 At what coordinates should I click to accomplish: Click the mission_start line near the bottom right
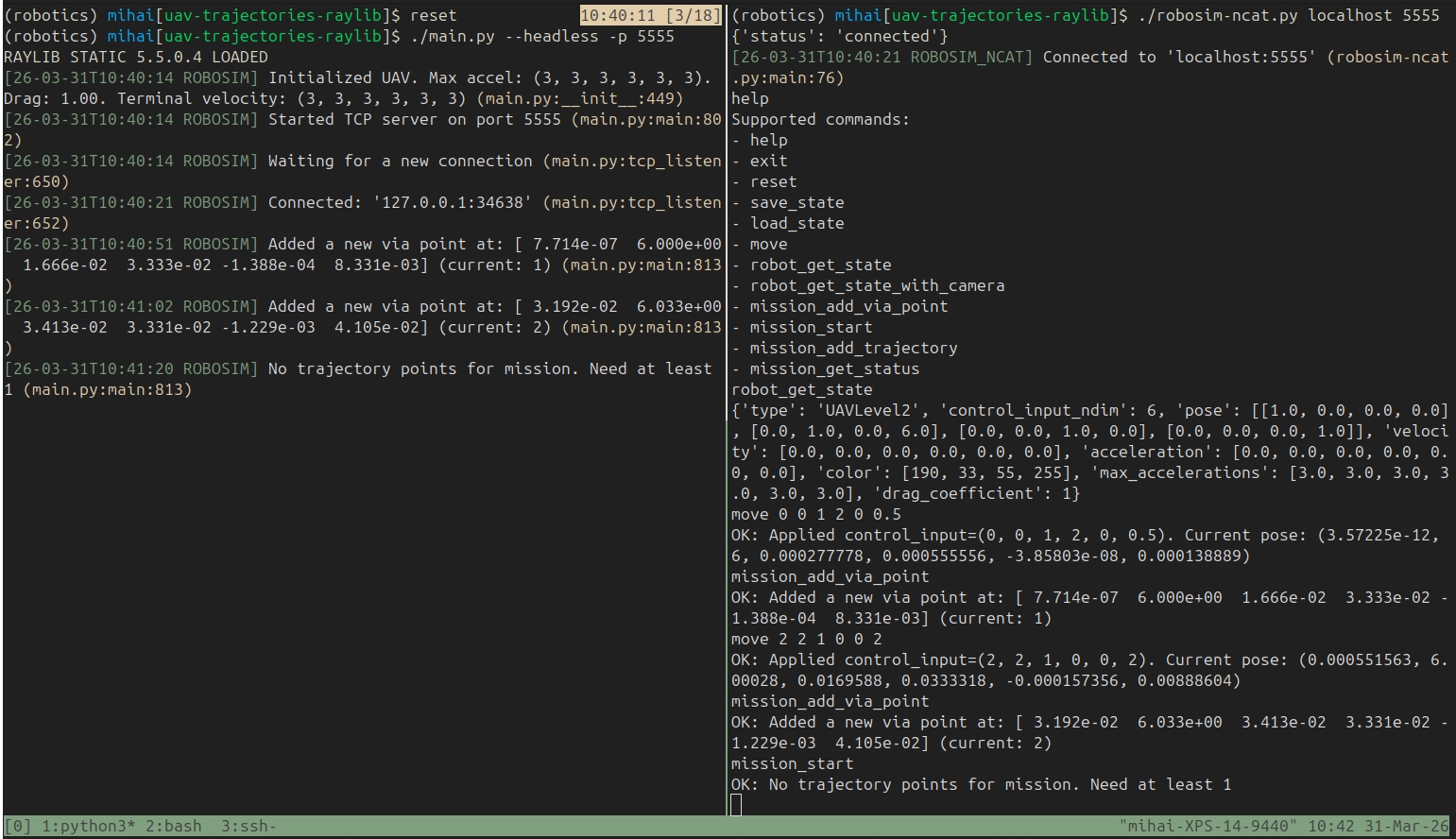792,763
